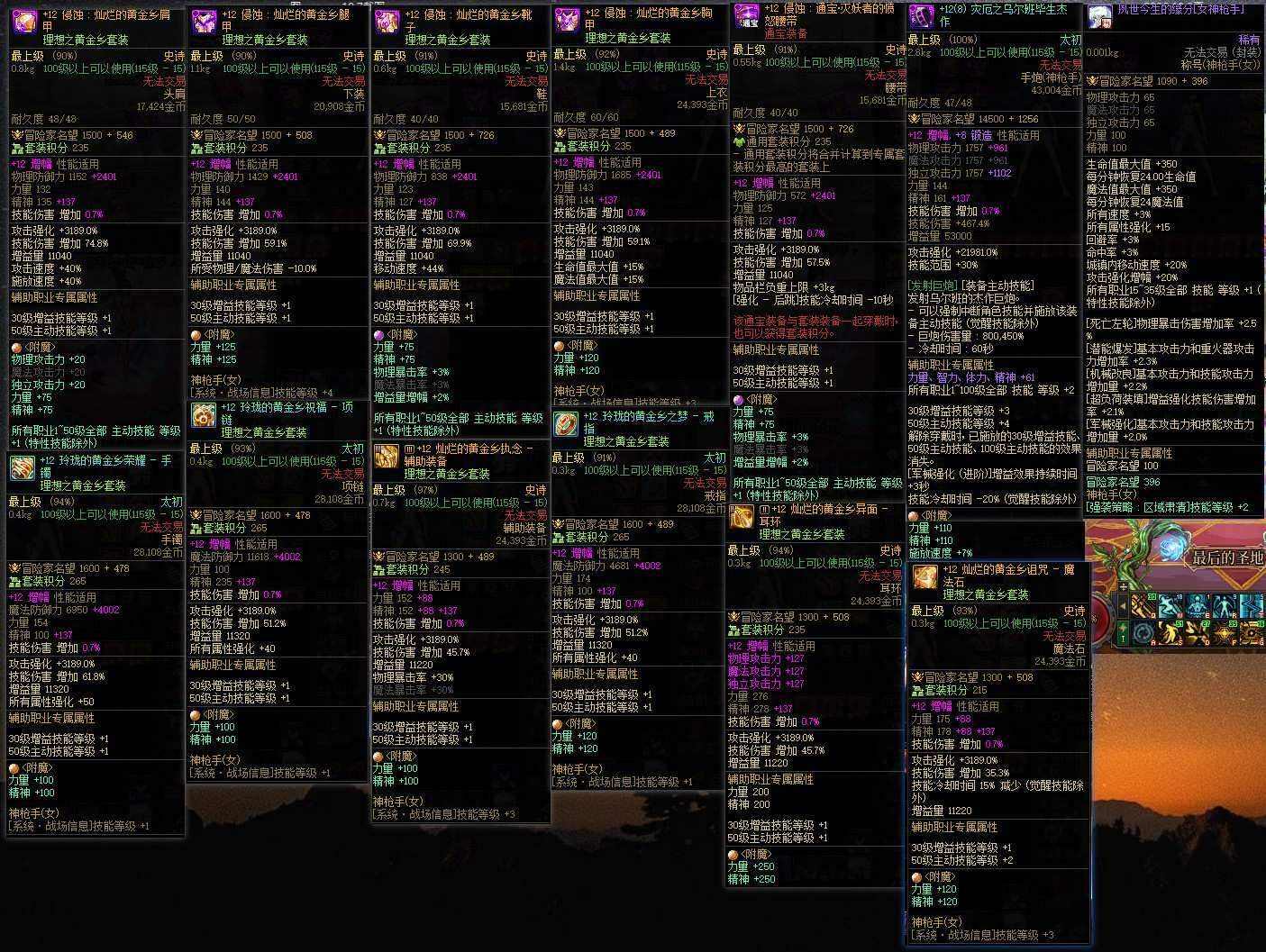Trigger the skill in the E slot
Viewport: 1266px width, 952px height.
1199,606
